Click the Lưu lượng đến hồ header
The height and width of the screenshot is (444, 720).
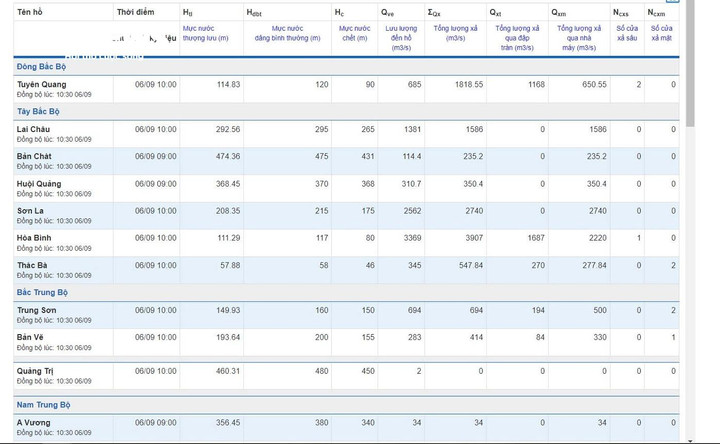pyautogui.click(x=401, y=38)
